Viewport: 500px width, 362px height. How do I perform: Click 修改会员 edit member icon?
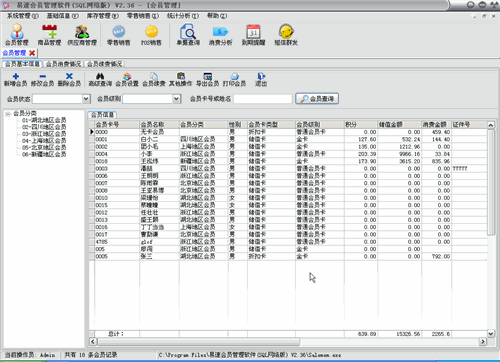(x=42, y=80)
